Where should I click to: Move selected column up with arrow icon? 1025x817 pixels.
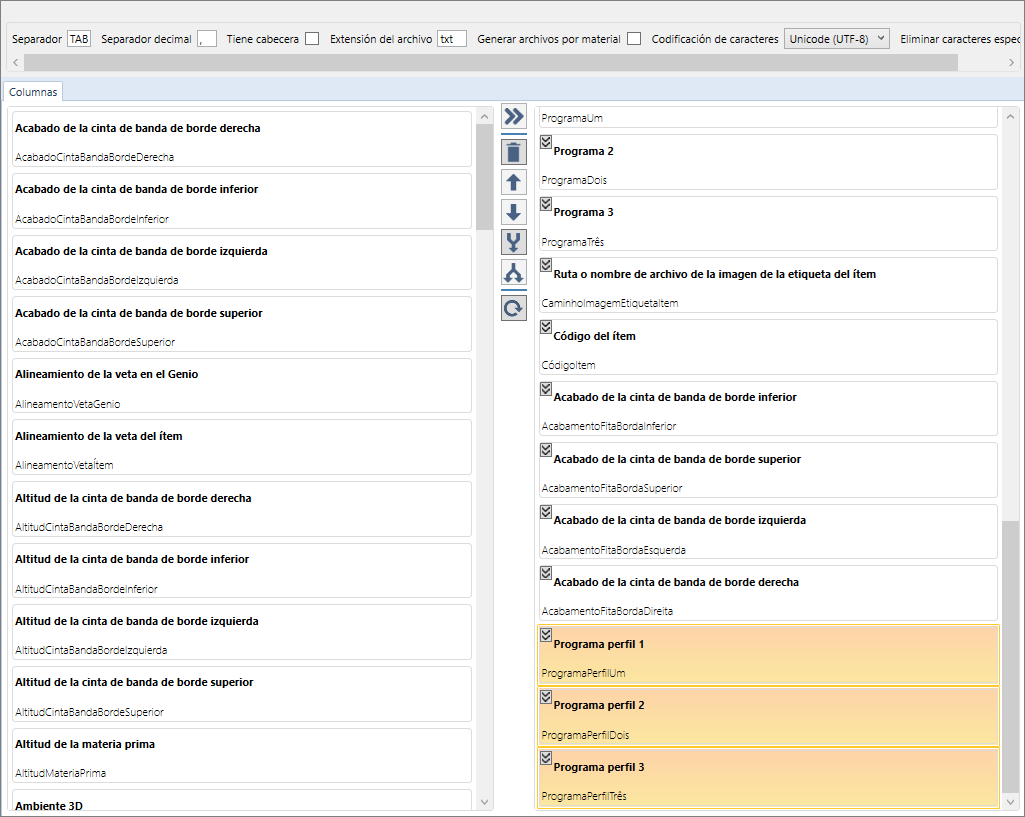[x=514, y=182]
